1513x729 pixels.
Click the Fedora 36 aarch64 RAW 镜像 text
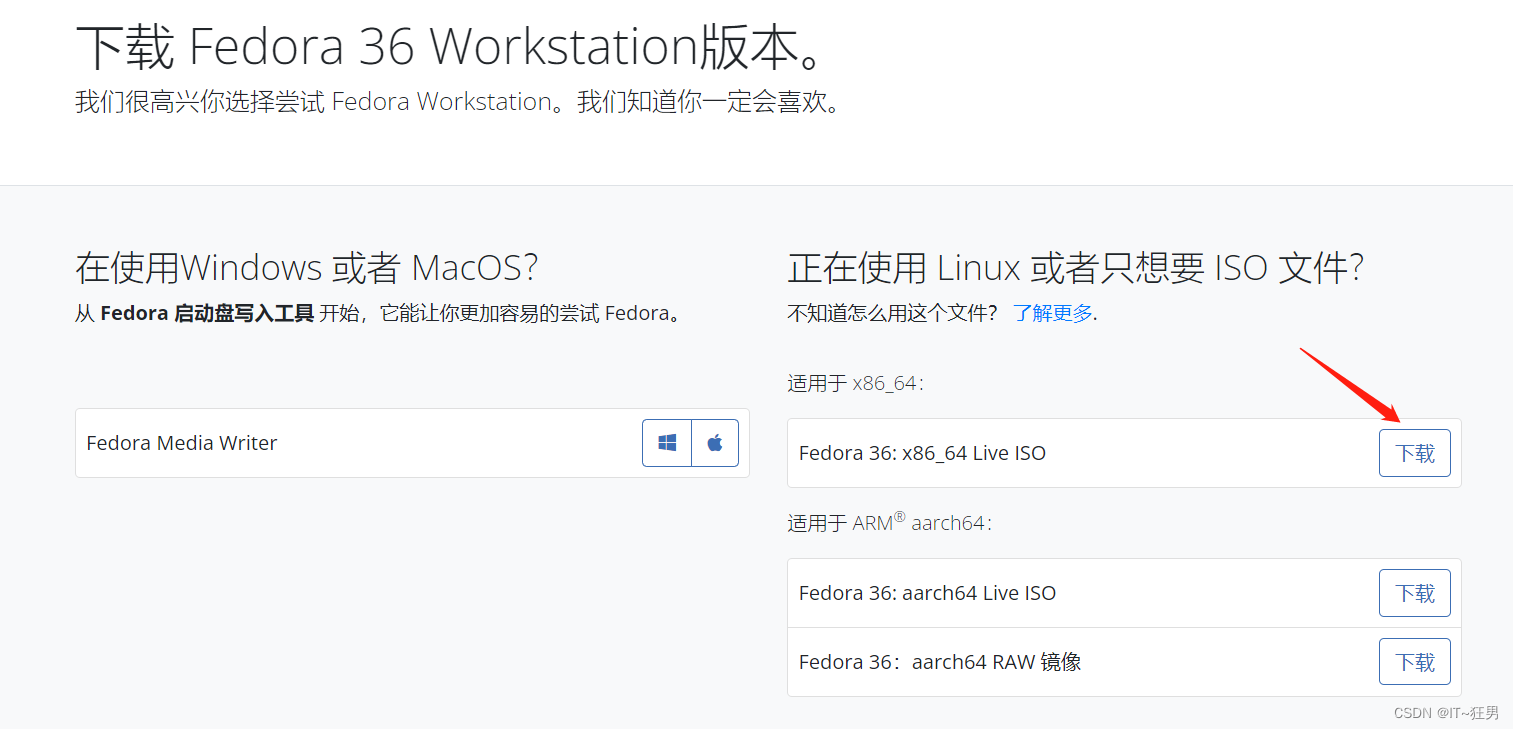point(940,662)
